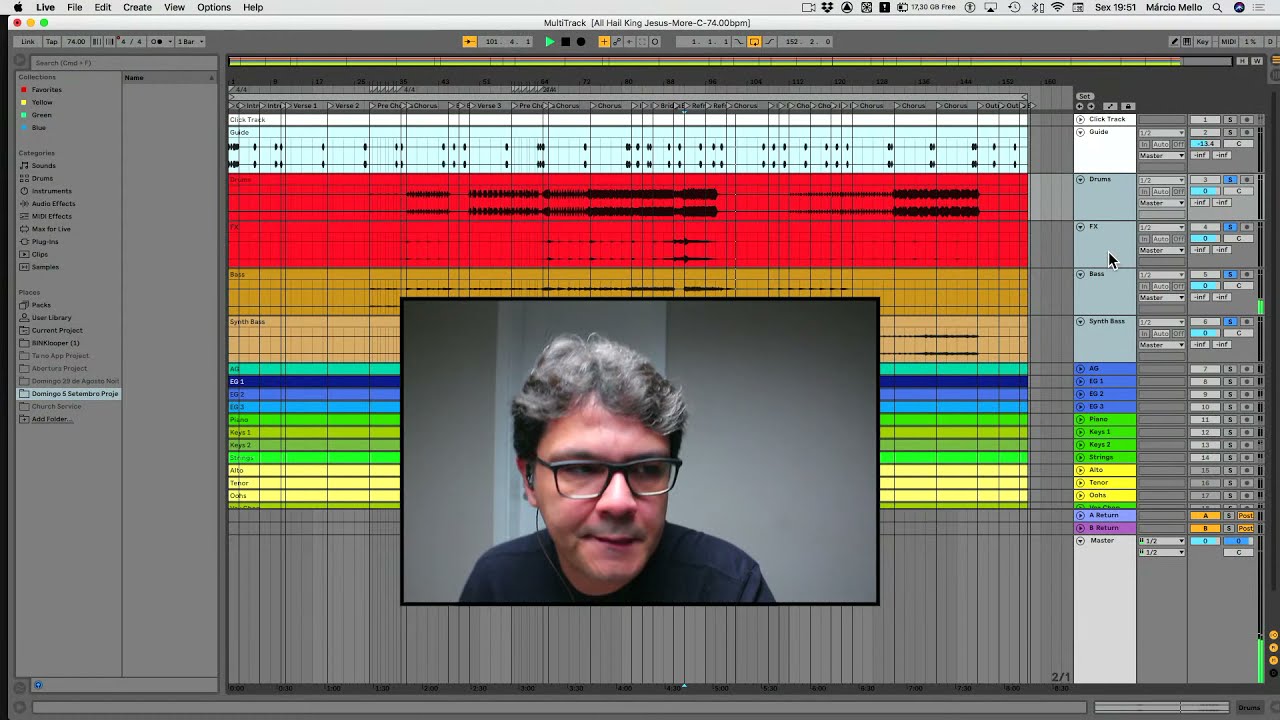Click the Dropbox menu bar icon

[827, 7]
